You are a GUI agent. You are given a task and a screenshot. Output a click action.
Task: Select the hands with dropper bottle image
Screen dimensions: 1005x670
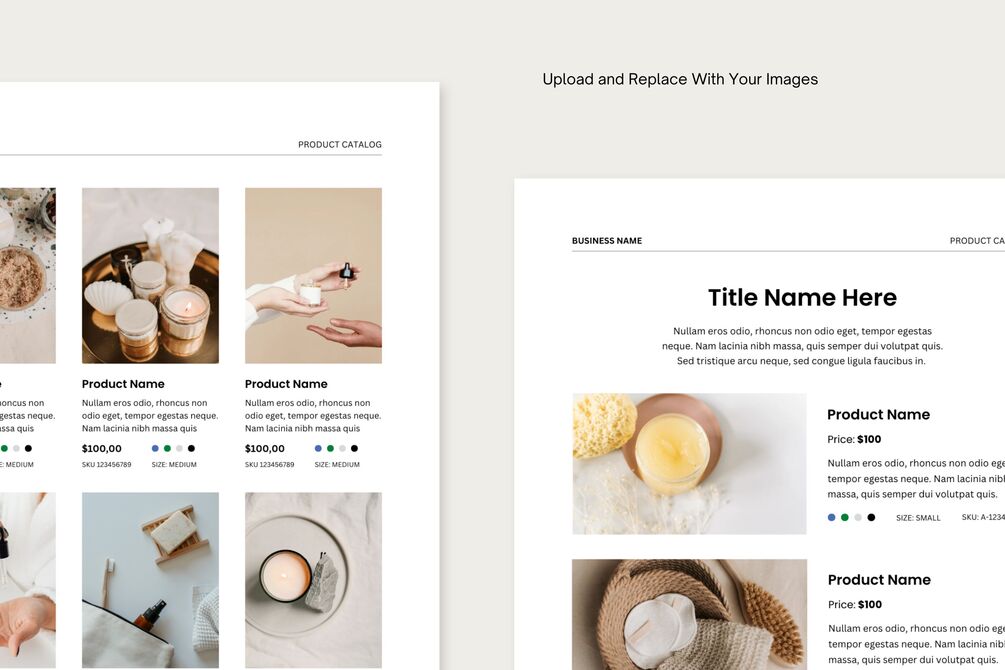click(x=313, y=276)
